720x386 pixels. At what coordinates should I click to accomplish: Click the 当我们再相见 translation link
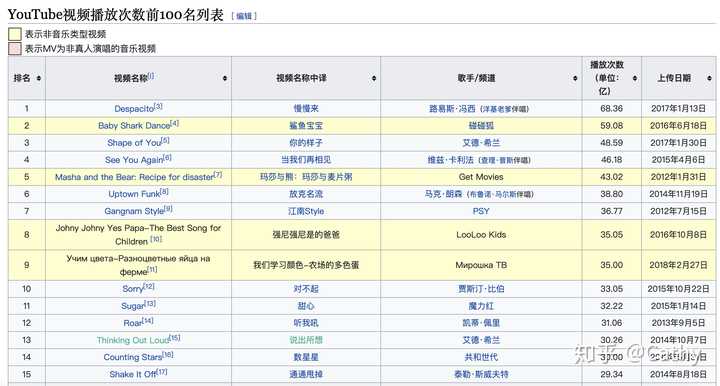[306, 160]
